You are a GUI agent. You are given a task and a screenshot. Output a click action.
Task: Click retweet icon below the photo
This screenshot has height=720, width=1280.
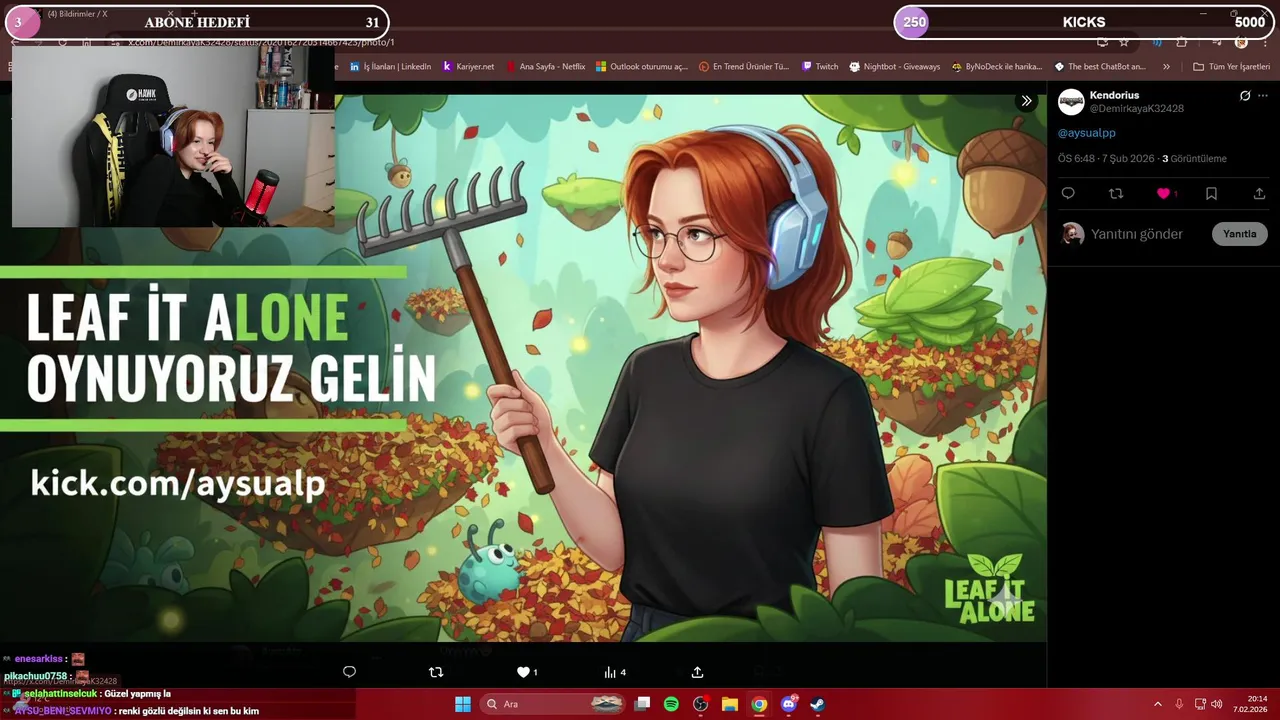point(436,672)
